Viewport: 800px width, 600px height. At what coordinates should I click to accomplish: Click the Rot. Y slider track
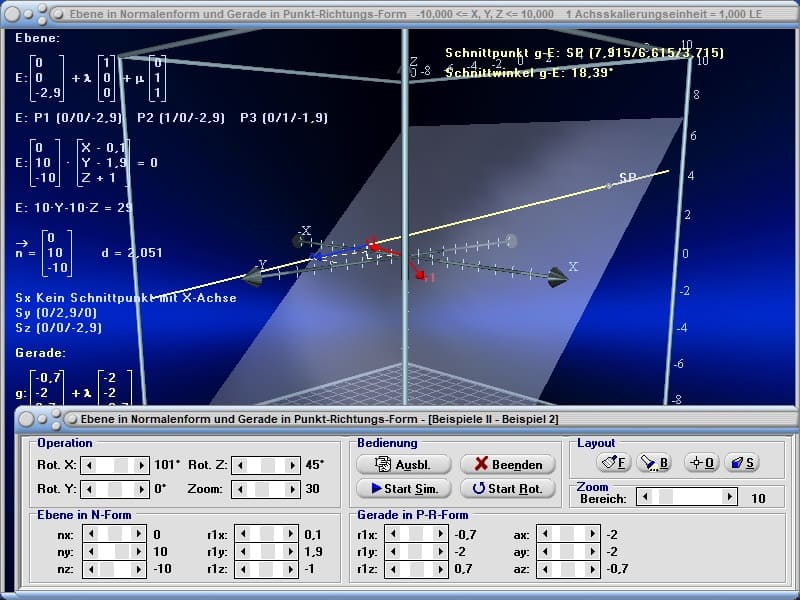pyautogui.click(x=115, y=489)
